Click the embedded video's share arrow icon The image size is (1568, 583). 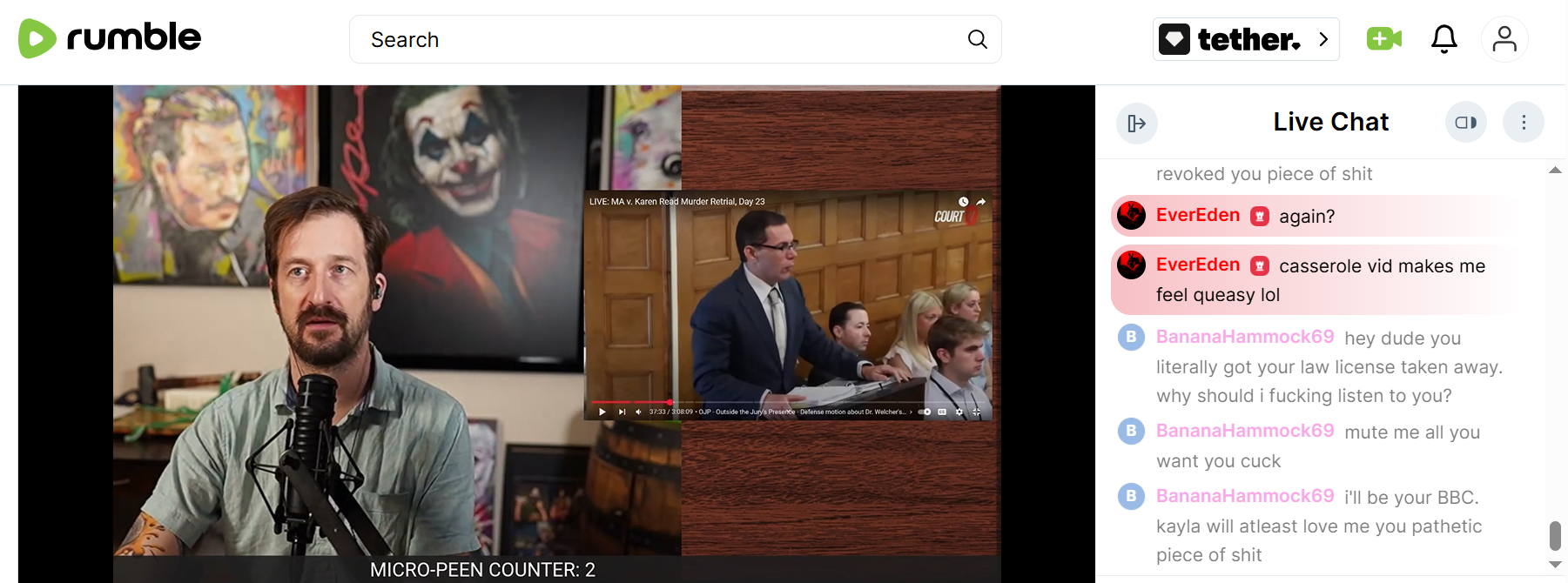pos(981,202)
